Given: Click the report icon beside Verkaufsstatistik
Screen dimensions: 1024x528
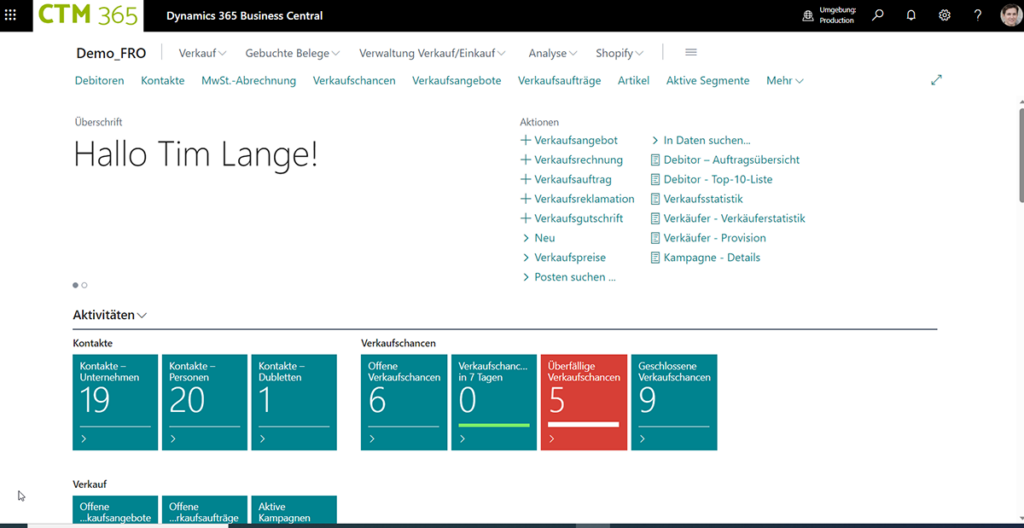Looking at the screenshot, I should coord(655,199).
